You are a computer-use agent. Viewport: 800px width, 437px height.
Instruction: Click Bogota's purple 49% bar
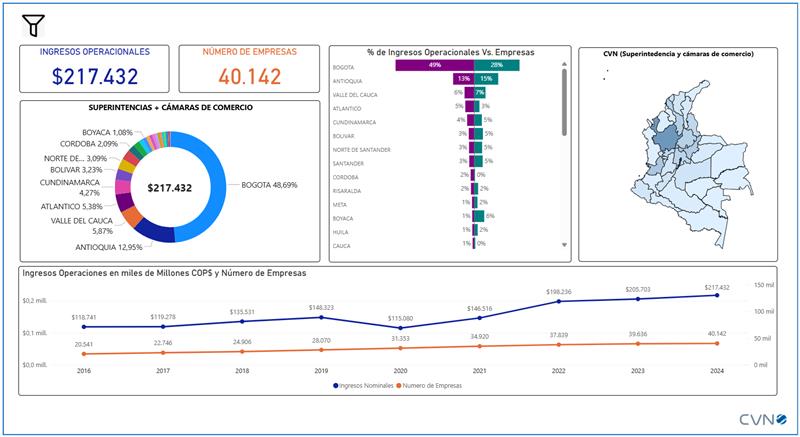pos(434,65)
